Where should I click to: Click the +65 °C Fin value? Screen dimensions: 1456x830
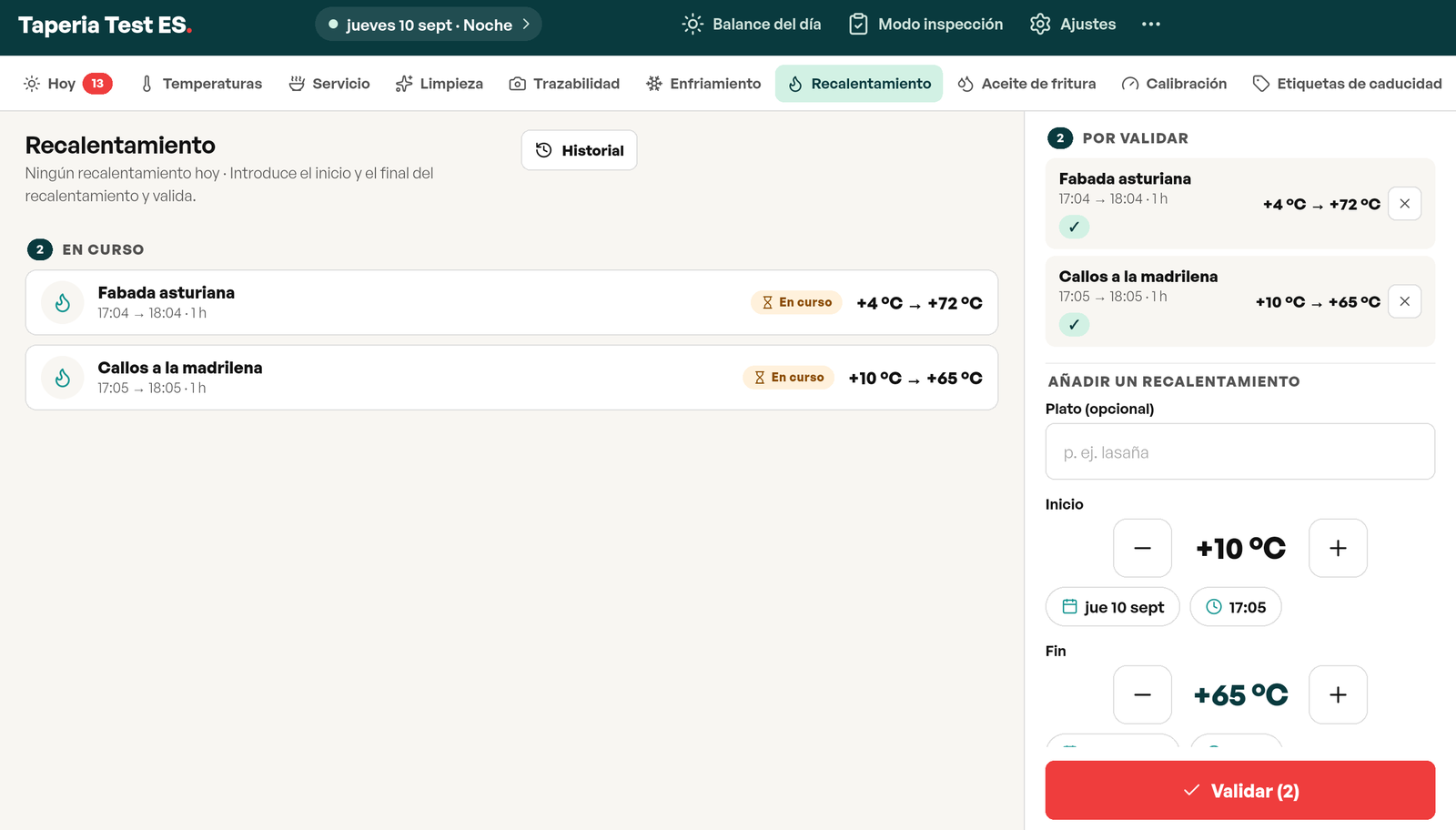pos(1240,695)
